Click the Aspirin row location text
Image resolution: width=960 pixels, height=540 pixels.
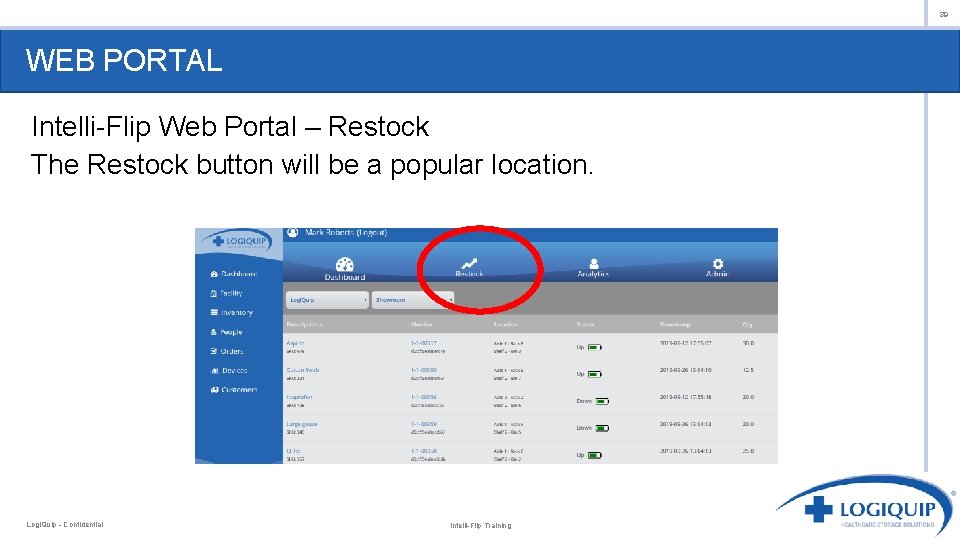coord(508,347)
